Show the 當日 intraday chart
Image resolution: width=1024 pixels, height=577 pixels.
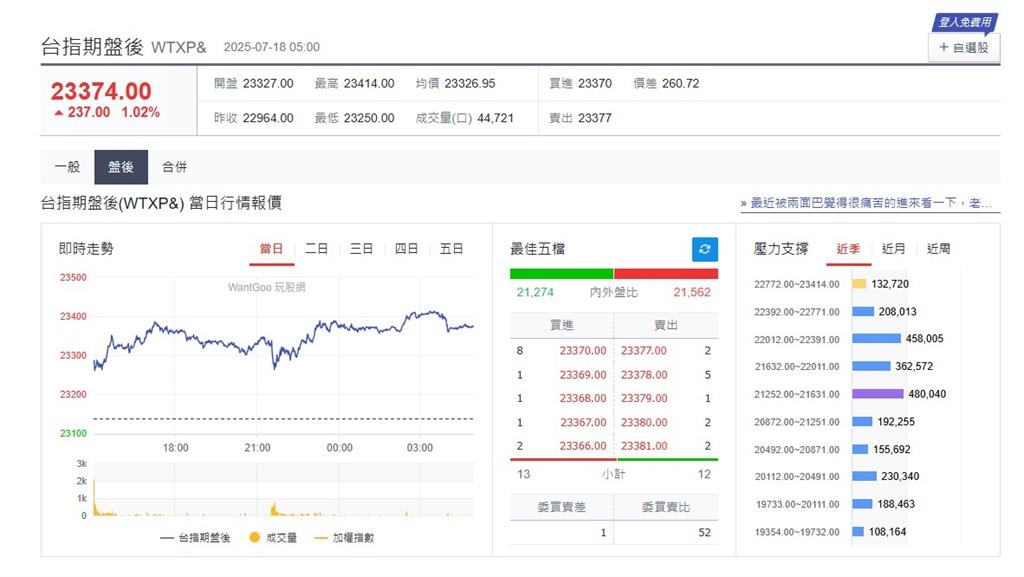[272, 249]
